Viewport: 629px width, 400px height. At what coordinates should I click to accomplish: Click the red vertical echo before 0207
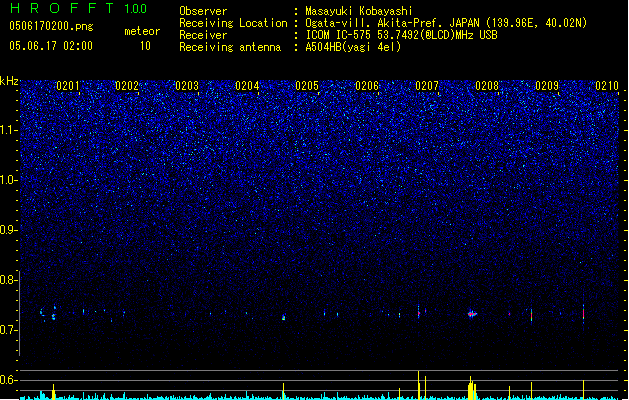point(418,313)
